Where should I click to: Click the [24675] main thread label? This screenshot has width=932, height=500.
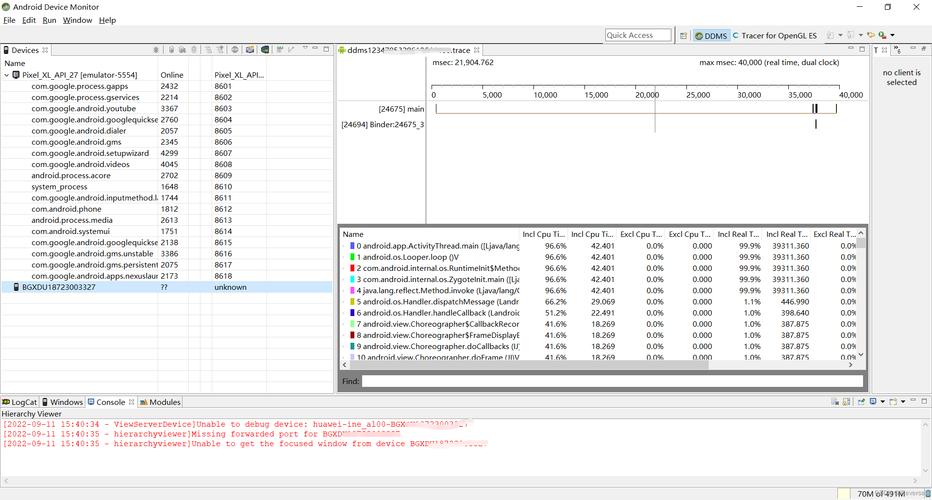pos(401,109)
